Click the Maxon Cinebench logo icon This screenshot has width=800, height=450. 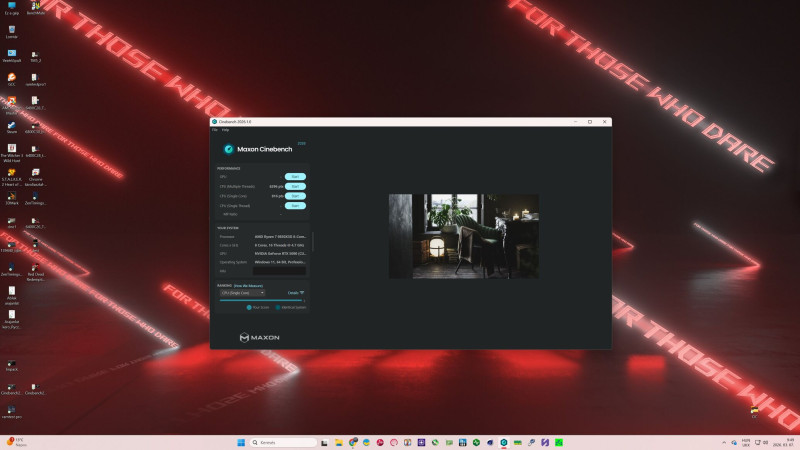click(229, 149)
